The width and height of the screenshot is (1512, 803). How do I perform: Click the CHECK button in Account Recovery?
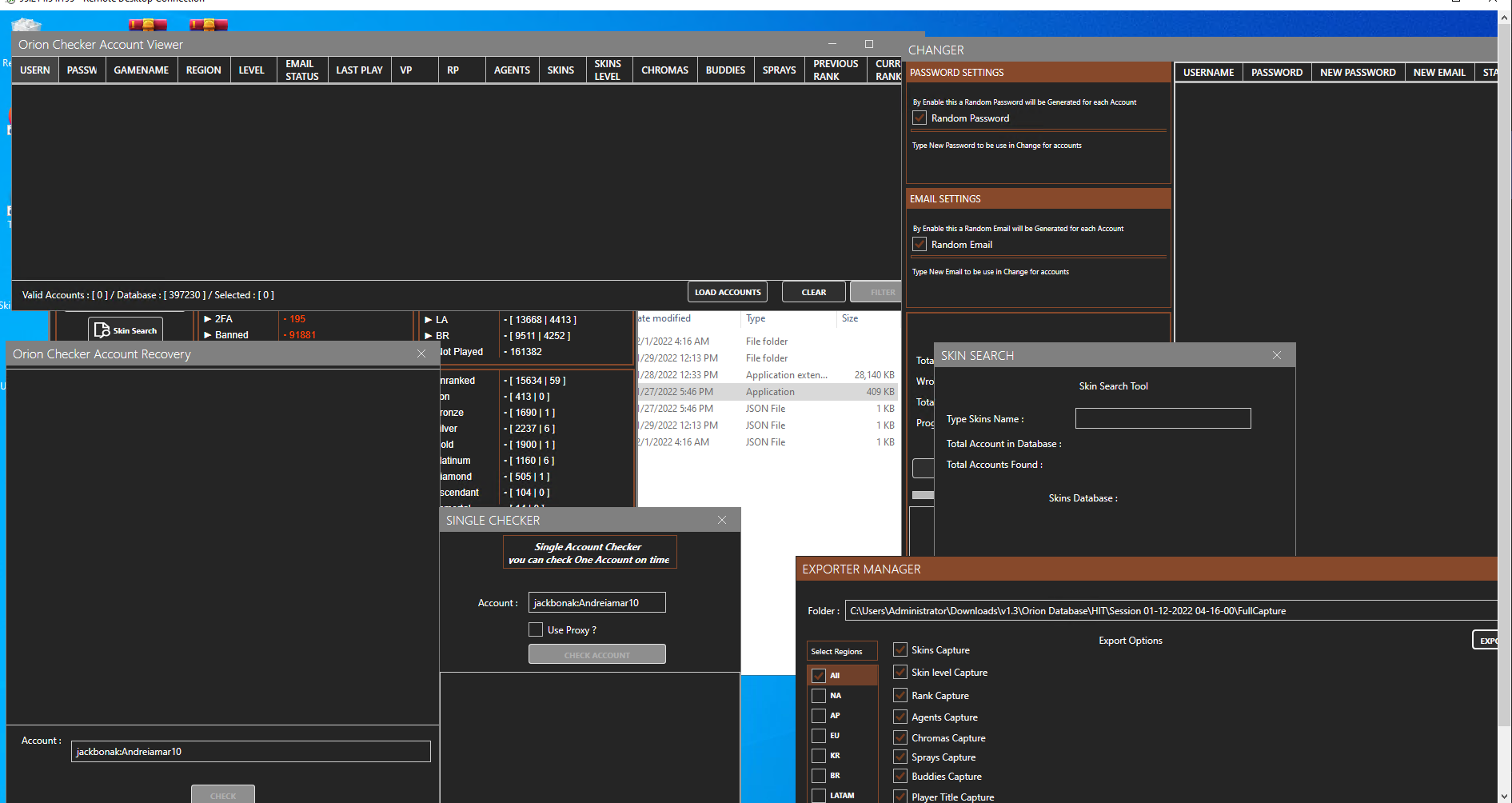(223, 794)
